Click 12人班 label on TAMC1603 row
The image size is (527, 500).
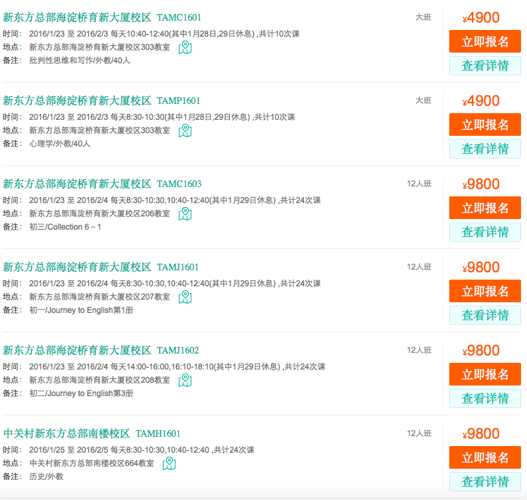click(x=419, y=183)
